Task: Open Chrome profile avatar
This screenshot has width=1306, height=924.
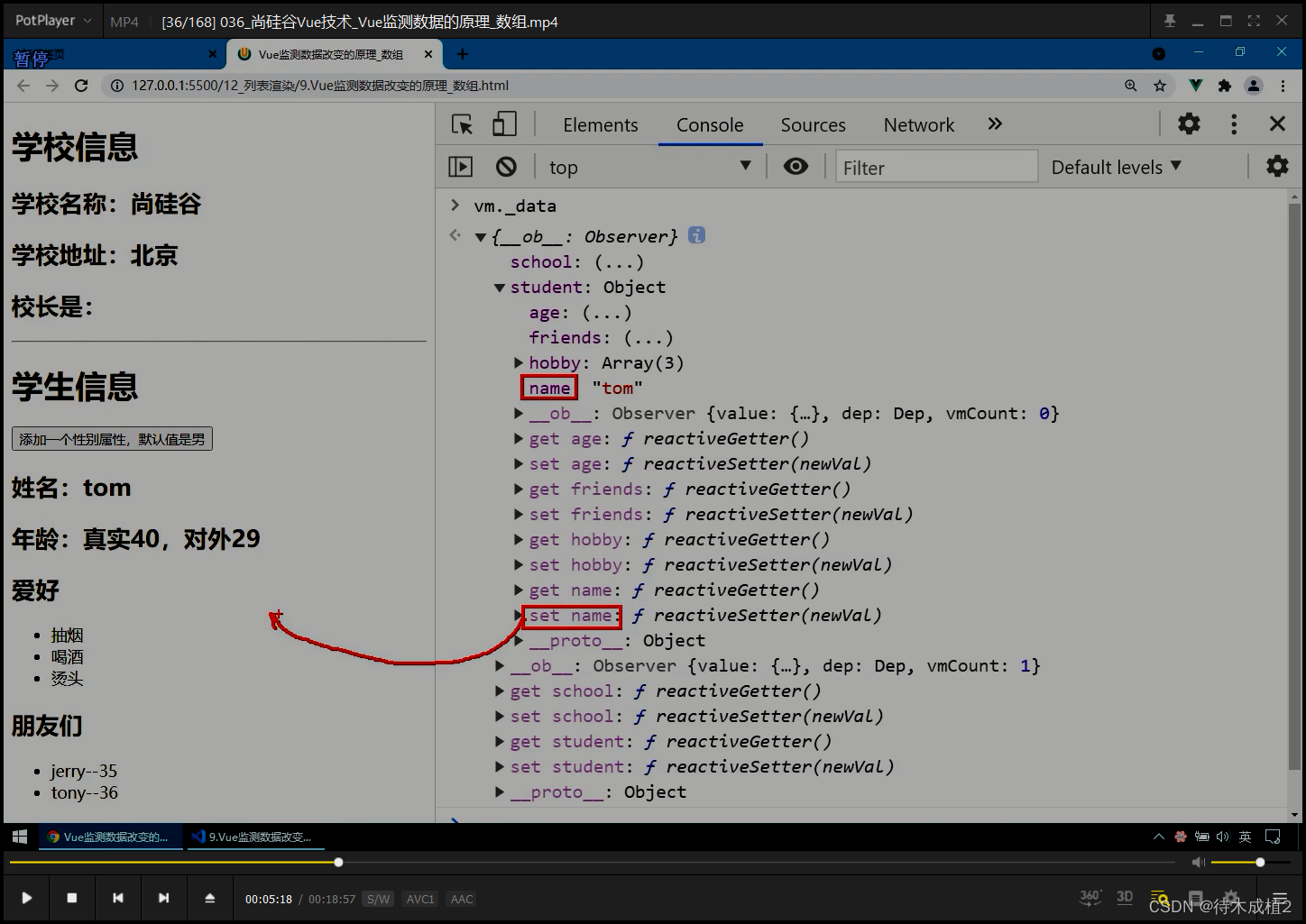Action: 1254,86
